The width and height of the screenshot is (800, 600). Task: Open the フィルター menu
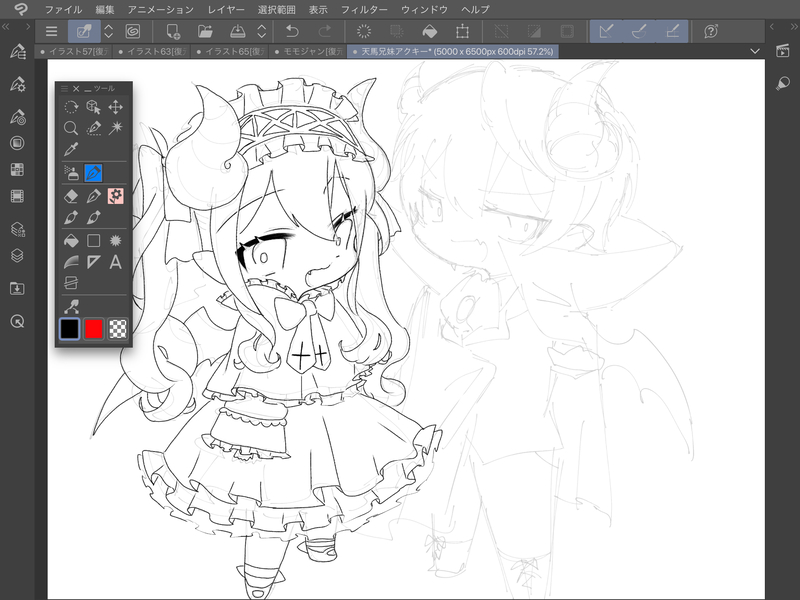[364, 9]
